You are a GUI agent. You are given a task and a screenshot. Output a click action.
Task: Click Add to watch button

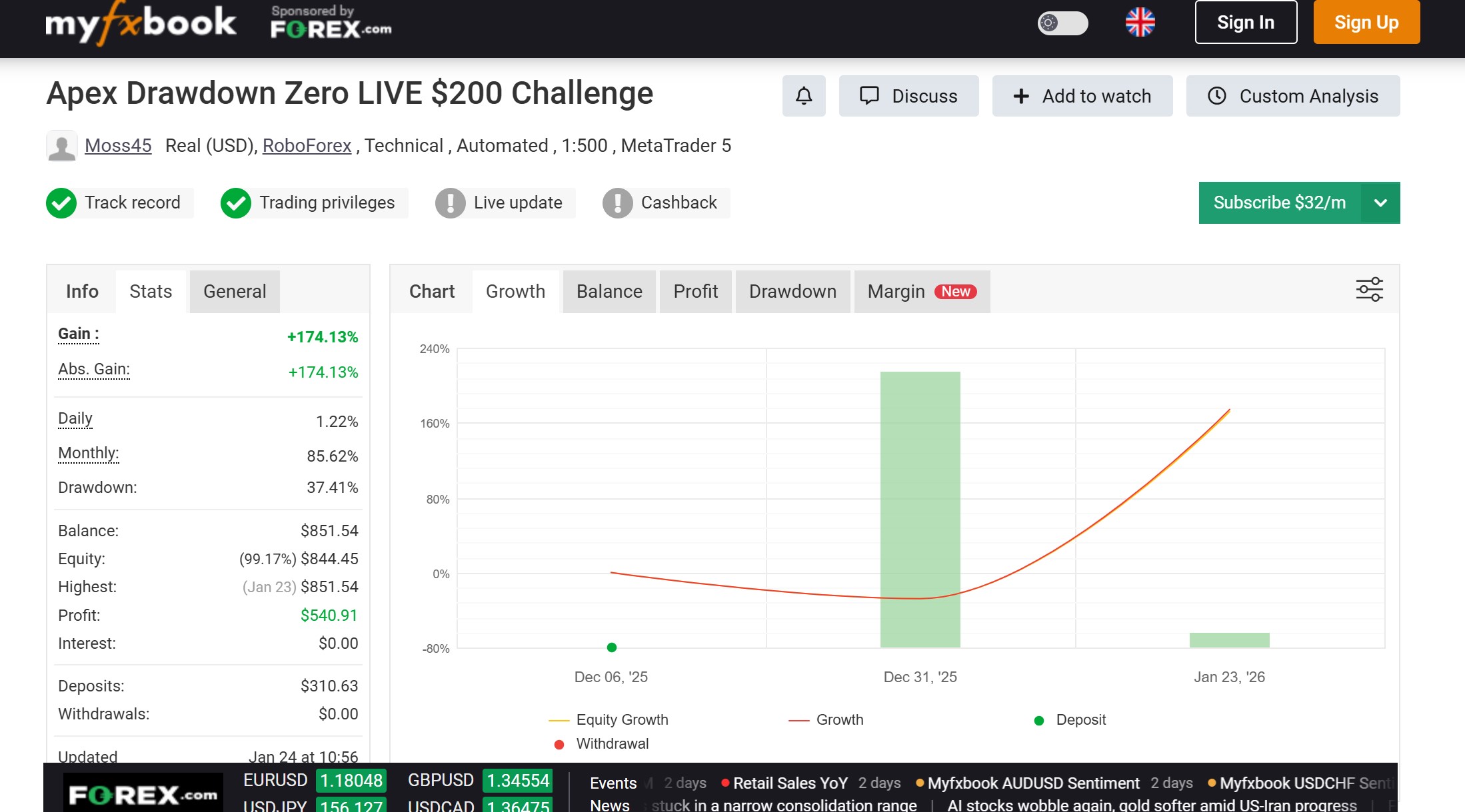(x=1082, y=96)
